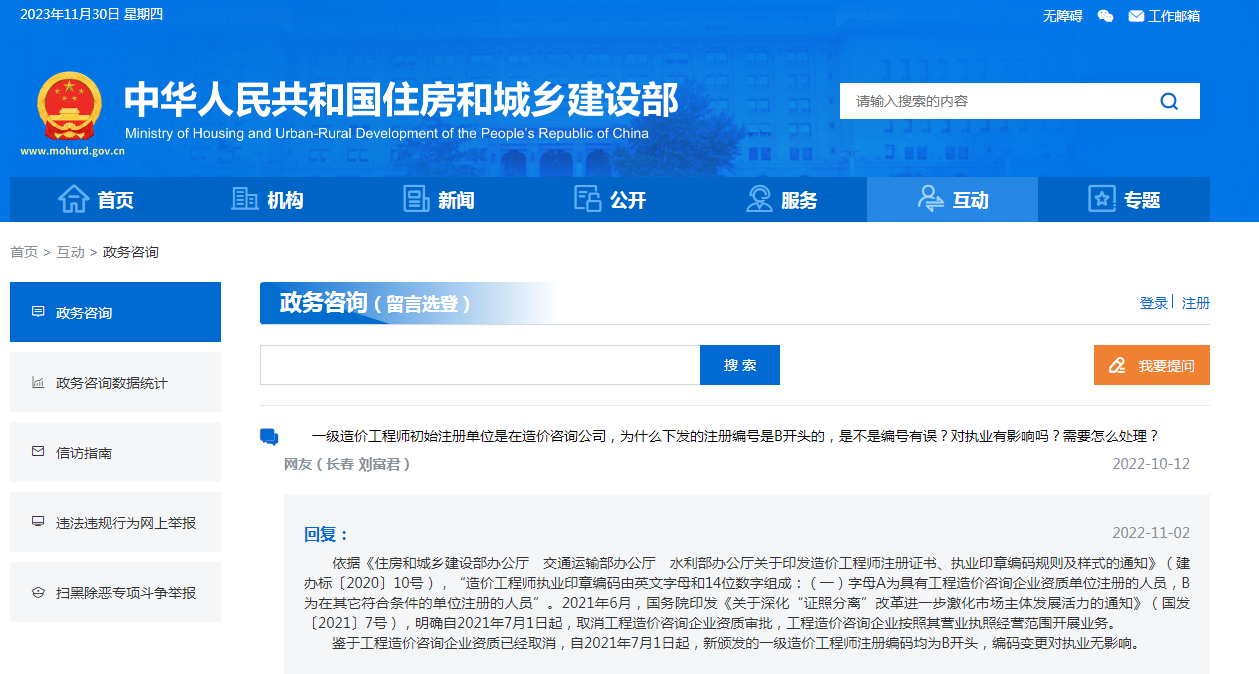Click the envelope icon beside 工作邮箱
Viewport: 1259px width, 674px height.
(1136, 16)
